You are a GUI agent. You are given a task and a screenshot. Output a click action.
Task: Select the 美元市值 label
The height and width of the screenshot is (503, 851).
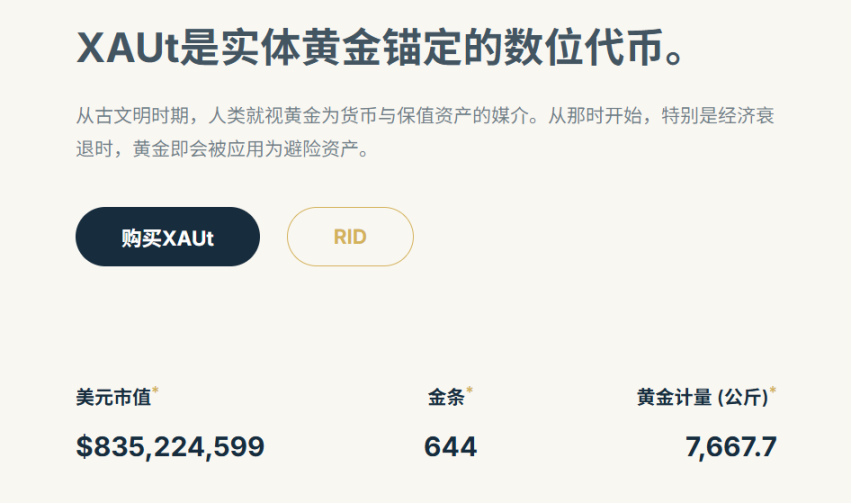click(113, 397)
